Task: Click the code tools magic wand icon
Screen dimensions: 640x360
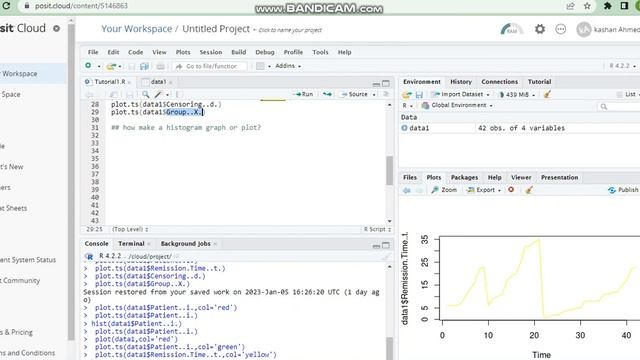Action: (158, 94)
